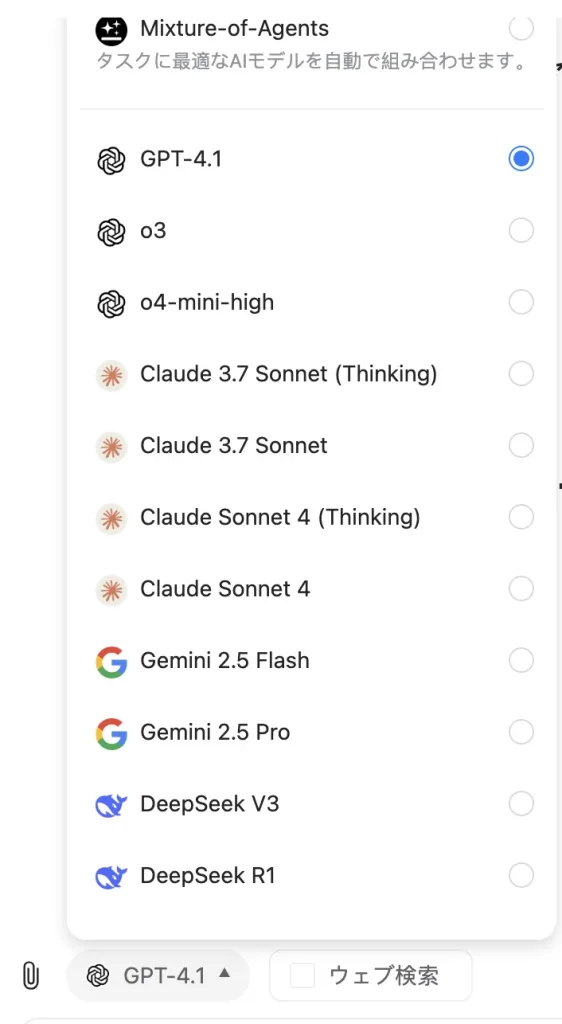Click the ウェブ検索 button label
The height and width of the screenshot is (1024, 562).
coord(384,976)
